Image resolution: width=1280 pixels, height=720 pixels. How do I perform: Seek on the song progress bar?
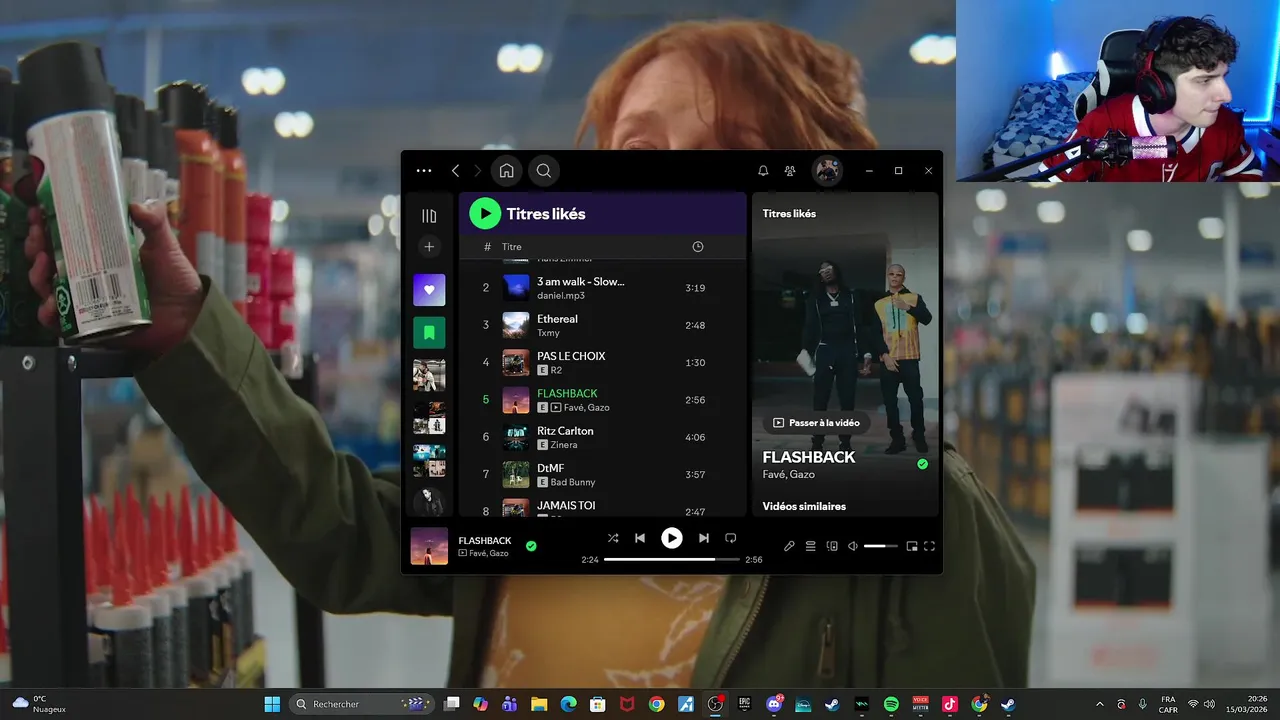[672, 560]
